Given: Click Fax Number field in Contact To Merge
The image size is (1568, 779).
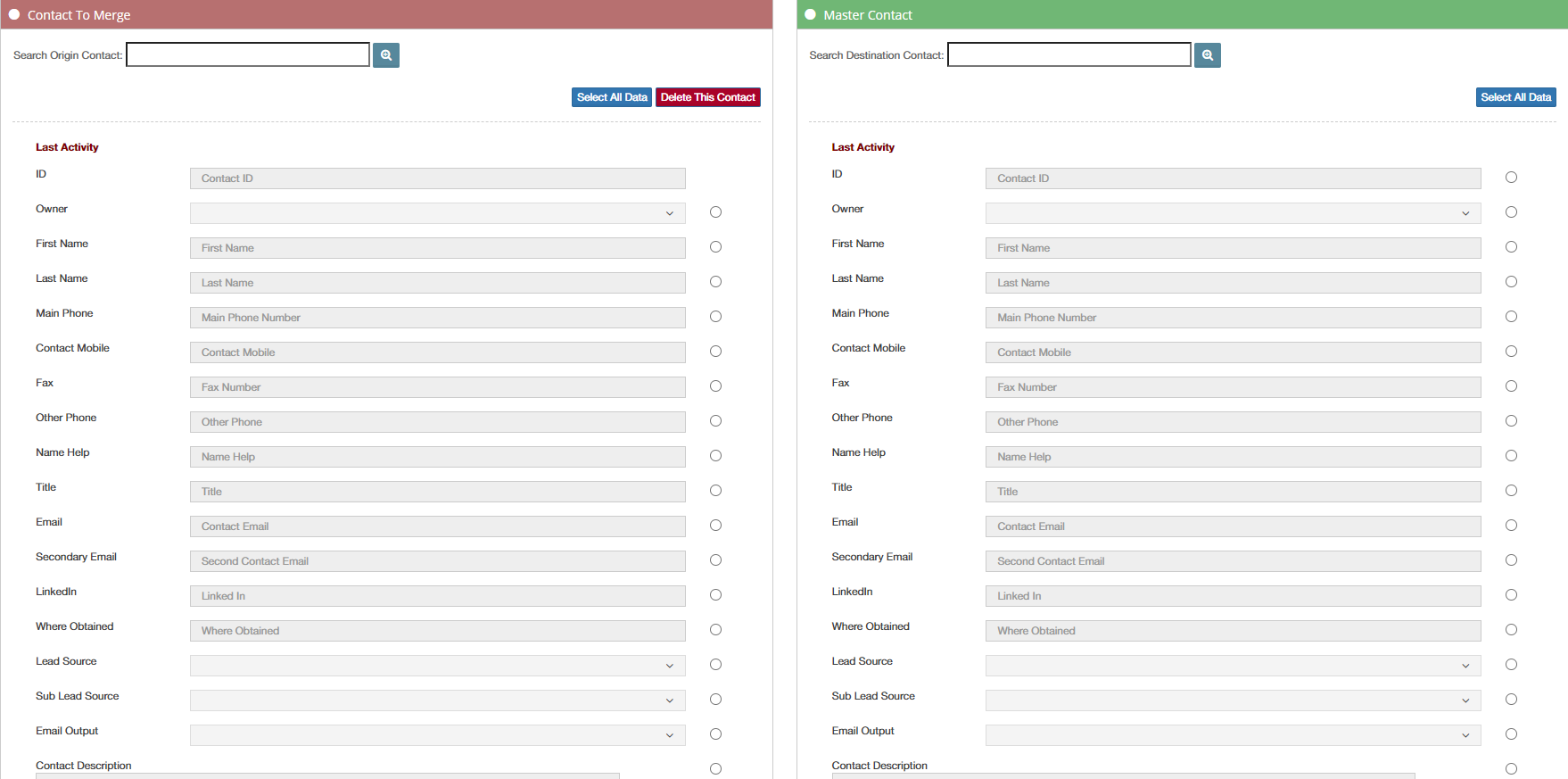Looking at the screenshot, I should click(437, 387).
